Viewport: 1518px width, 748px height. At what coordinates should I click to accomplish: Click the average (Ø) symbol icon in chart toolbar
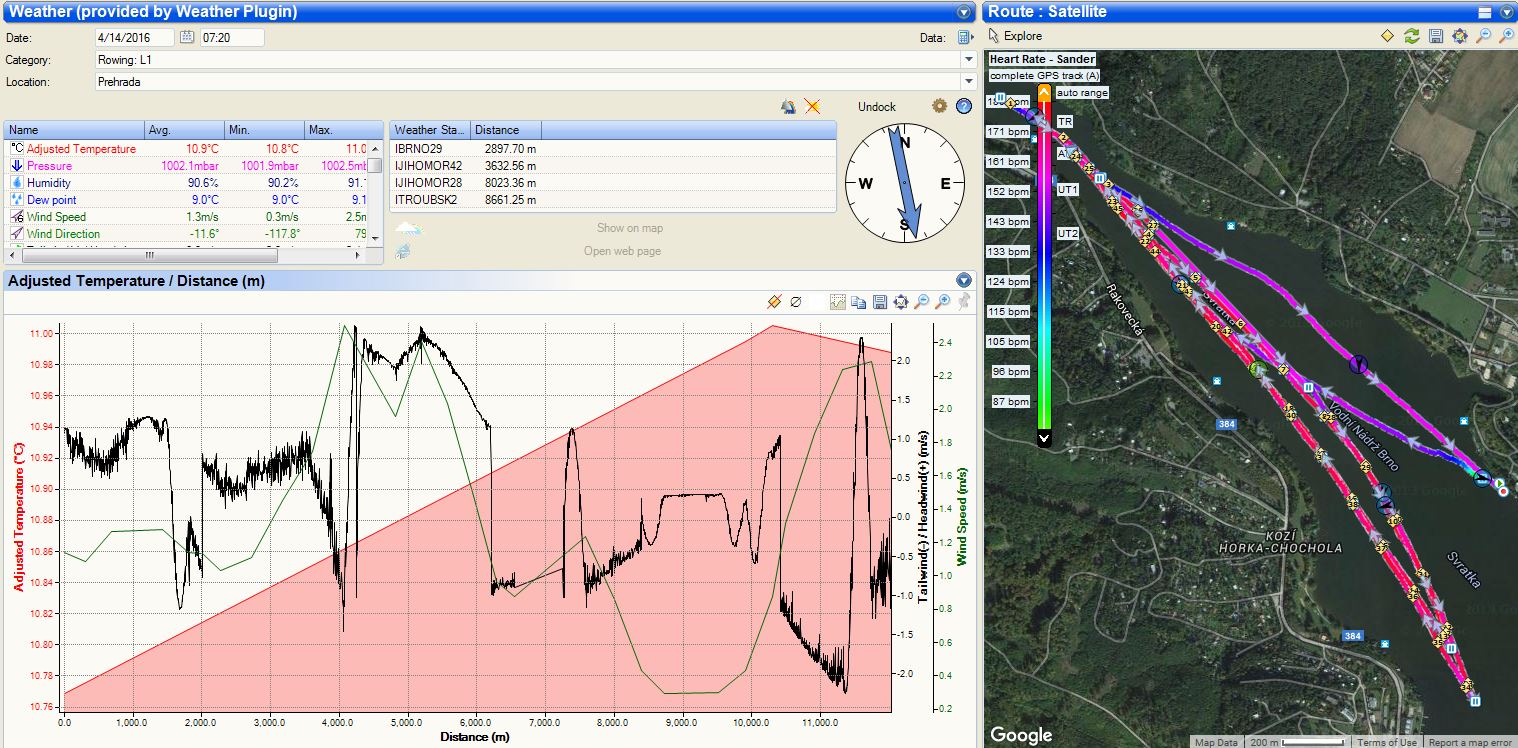pyautogui.click(x=796, y=301)
